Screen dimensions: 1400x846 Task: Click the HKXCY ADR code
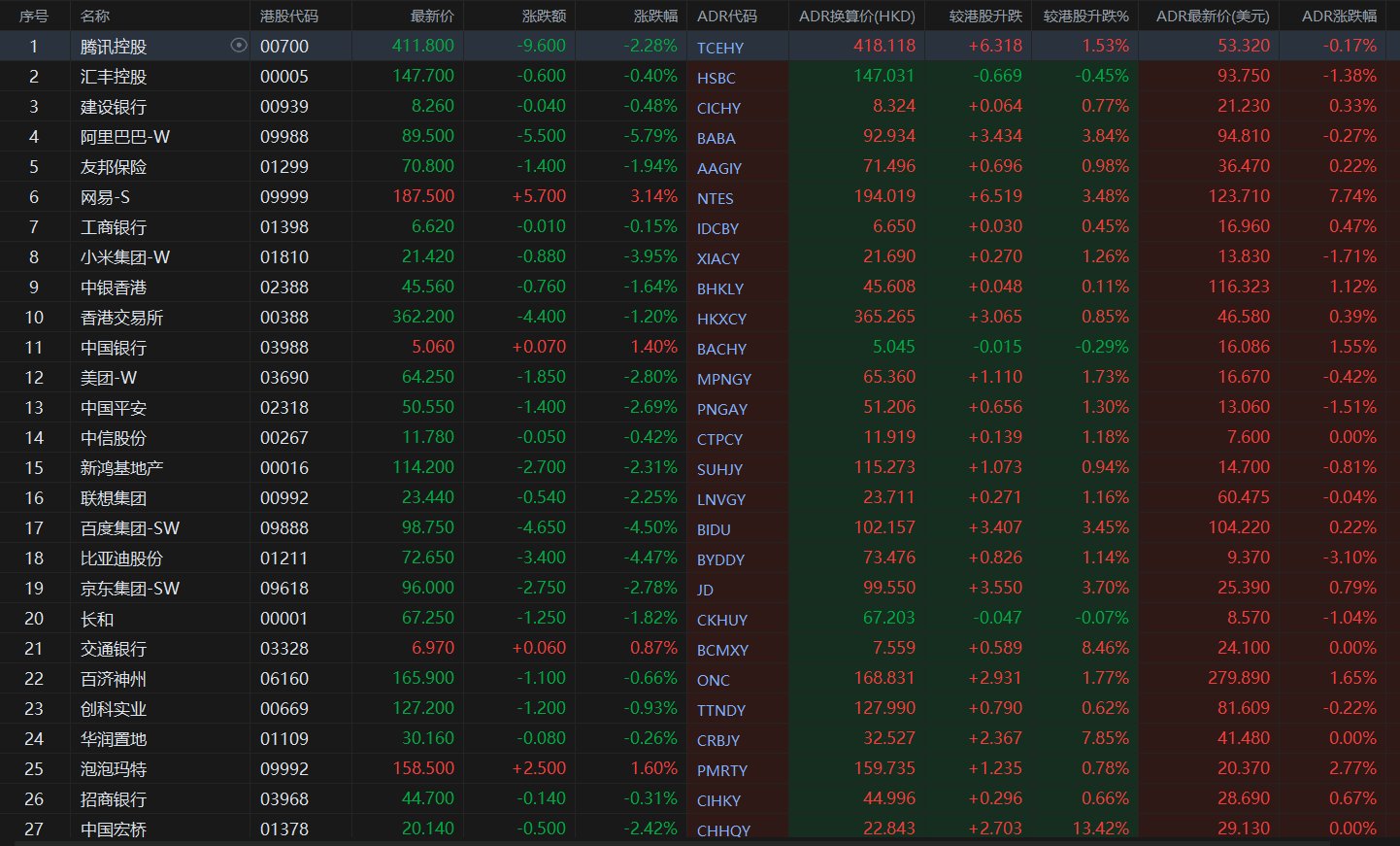[x=722, y=319]
